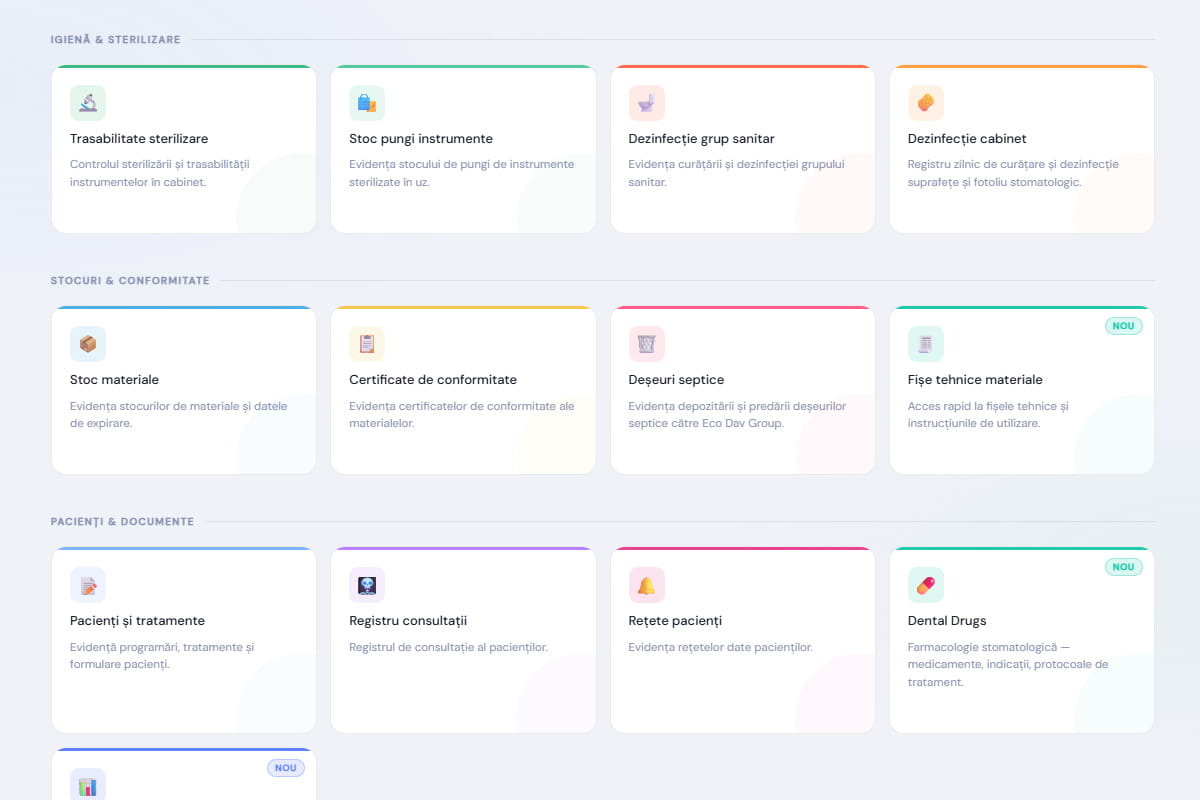
Task: Open Registru consultații title
Action: [x=408, y=621]
